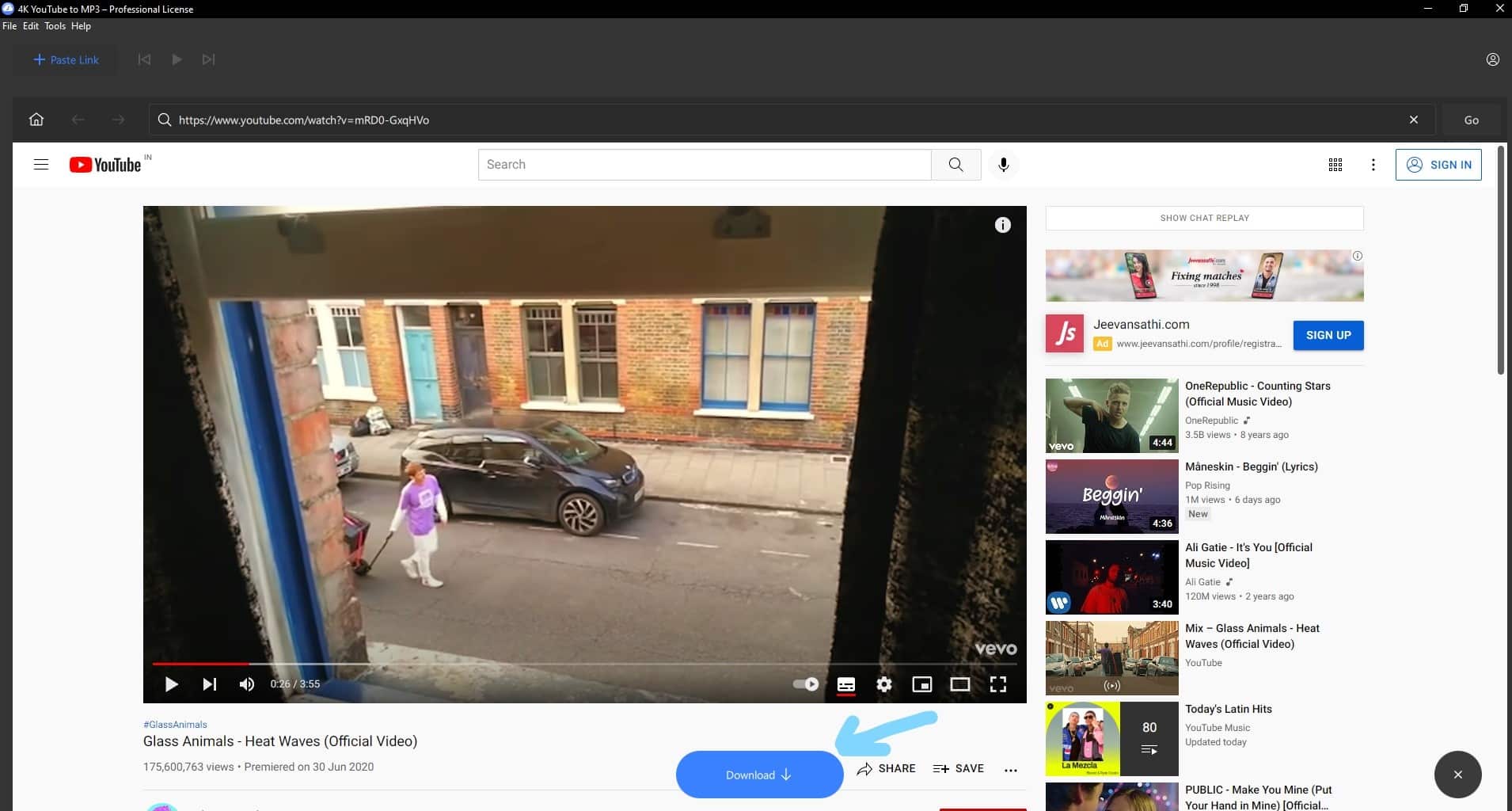Open the Help menu

tap(81, 26)
